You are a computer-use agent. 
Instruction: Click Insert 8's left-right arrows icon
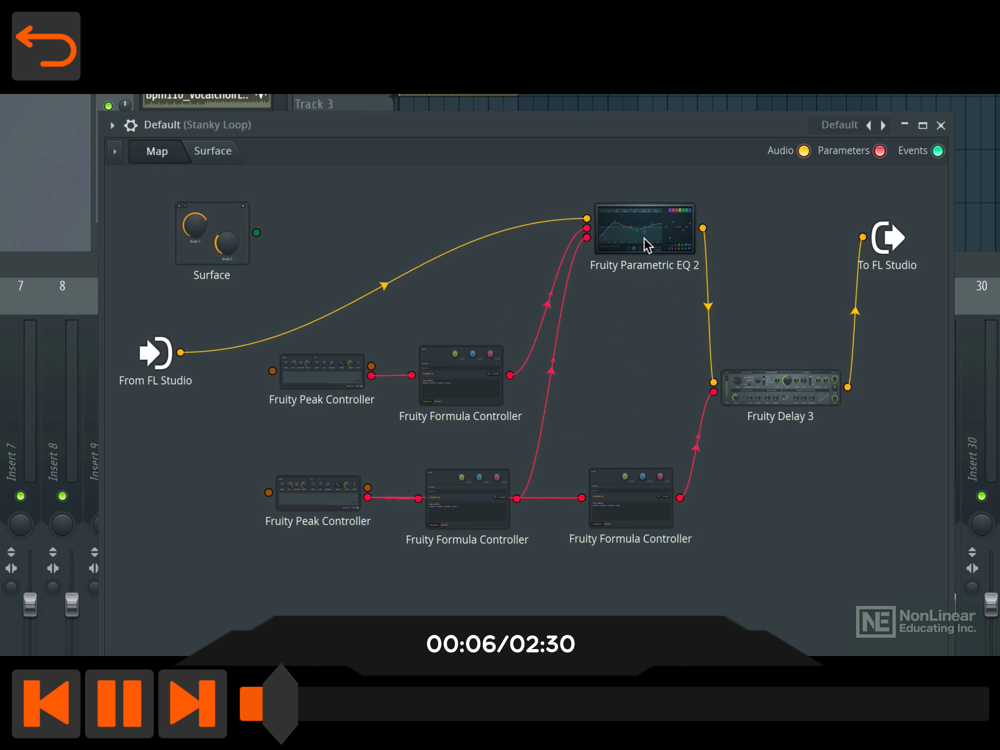click(x=53, y=568)
